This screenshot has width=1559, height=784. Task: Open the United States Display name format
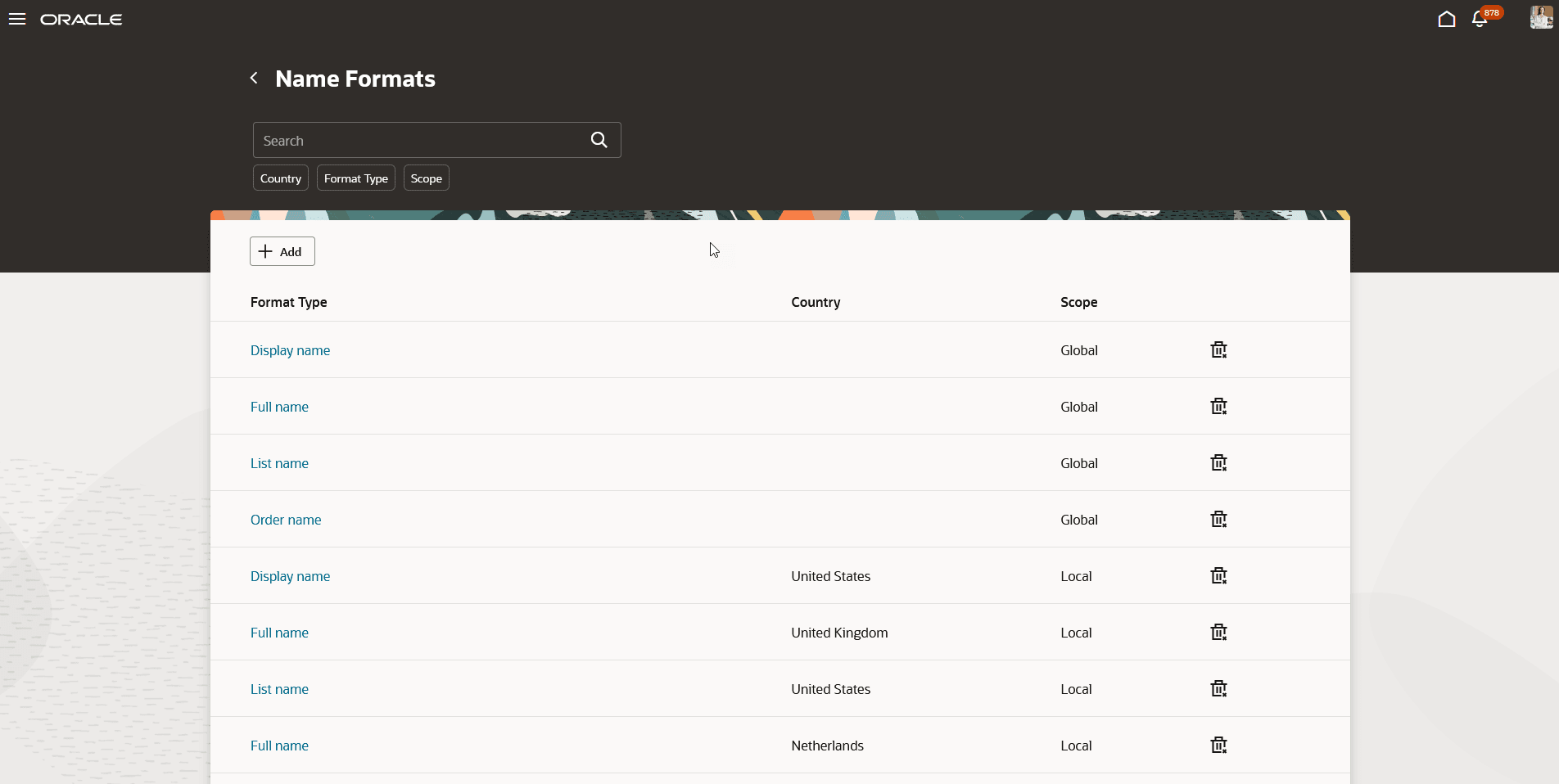(291, 576)
